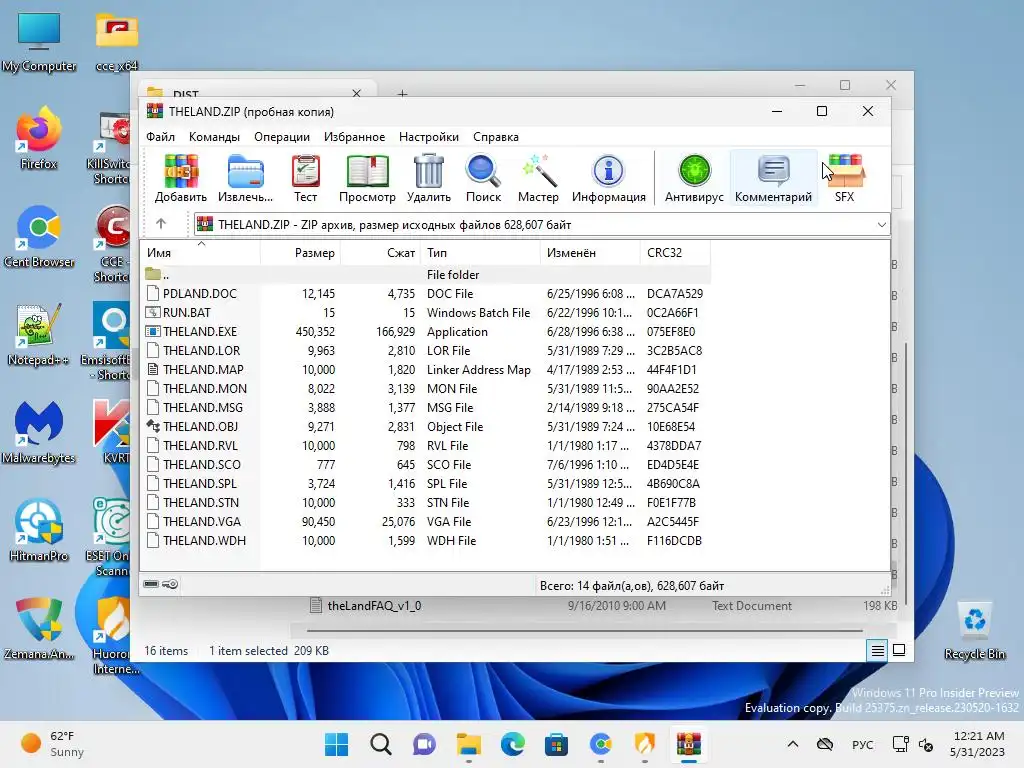The image size is (1024, 768).
Task: Click the Тест (Test) toolbar icon
Action: point(305,178)
